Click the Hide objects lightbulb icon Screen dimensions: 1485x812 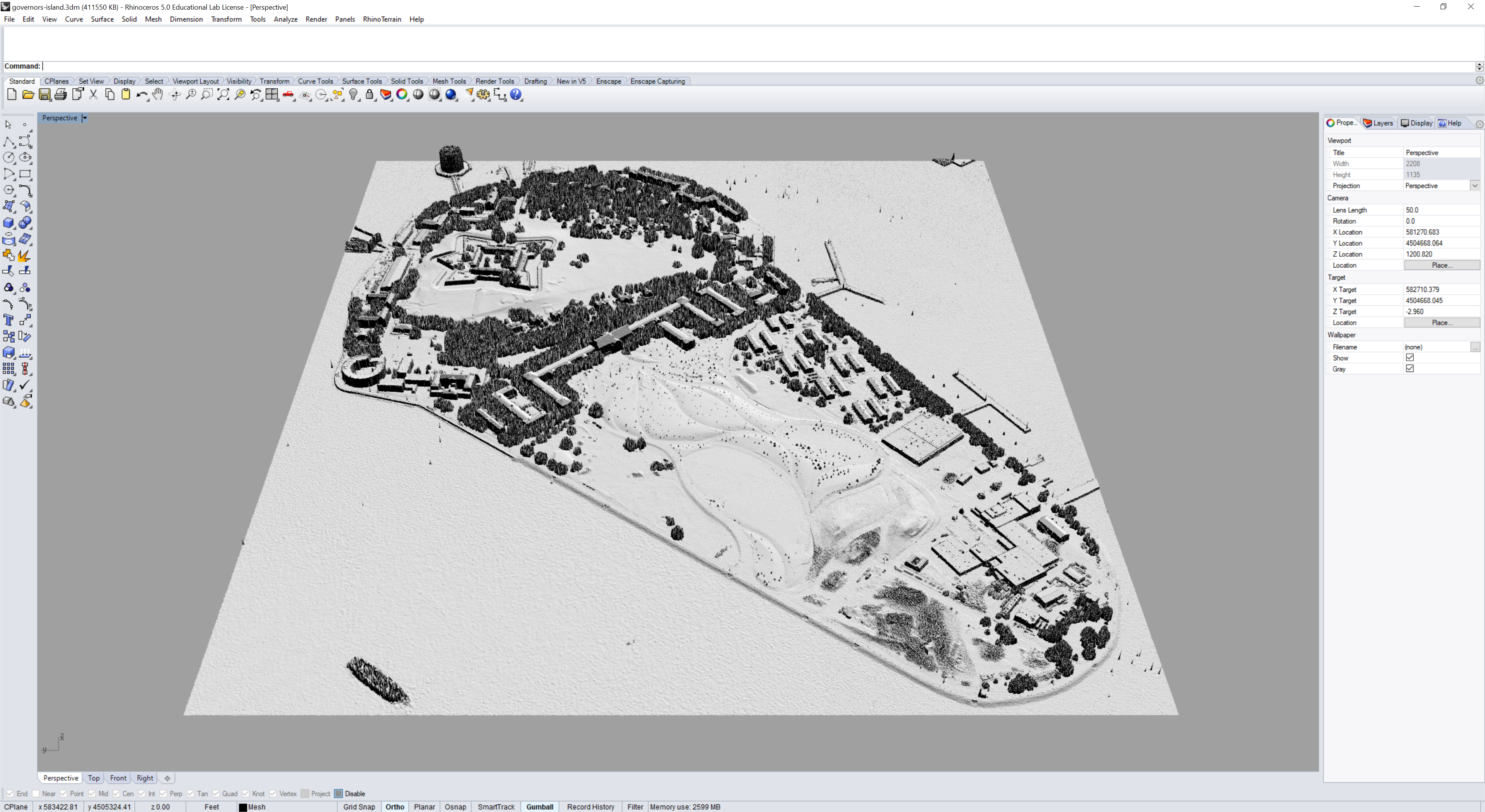(x=353, y=94)
